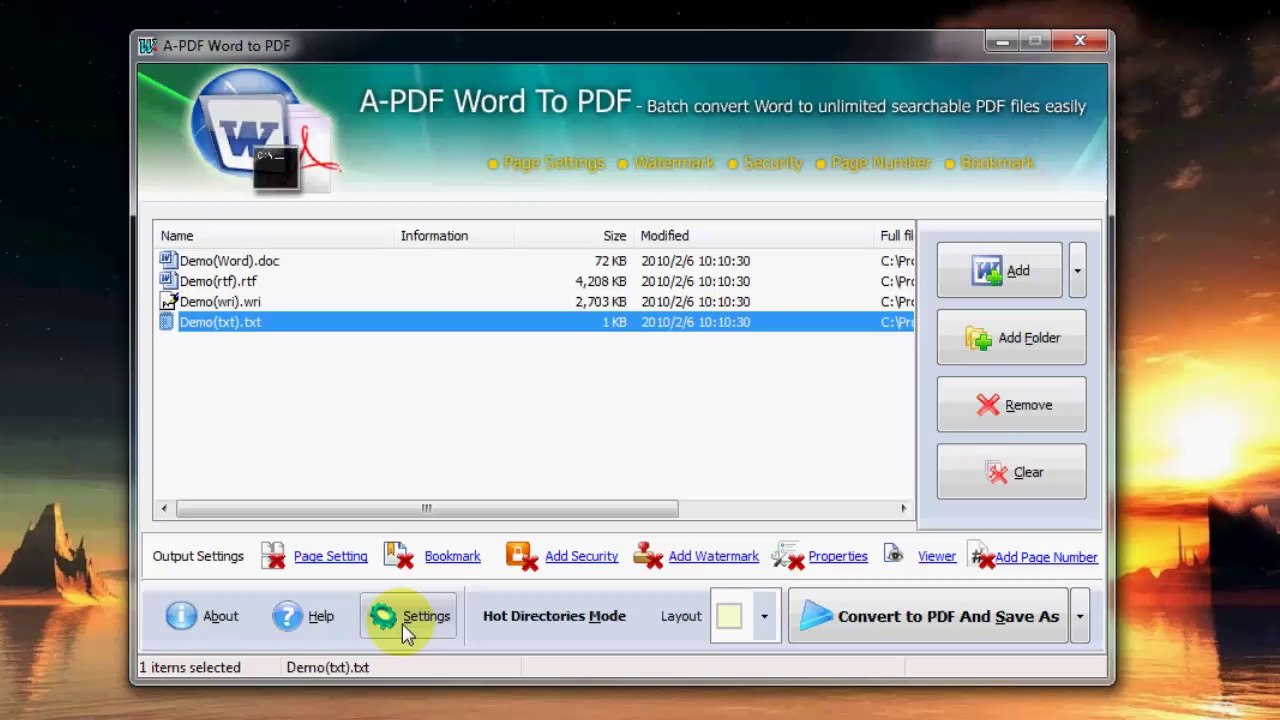The width and height of the screenshot is (1280, 720).
Task: Open the Add Page Number link
Action: point(1046,557)
